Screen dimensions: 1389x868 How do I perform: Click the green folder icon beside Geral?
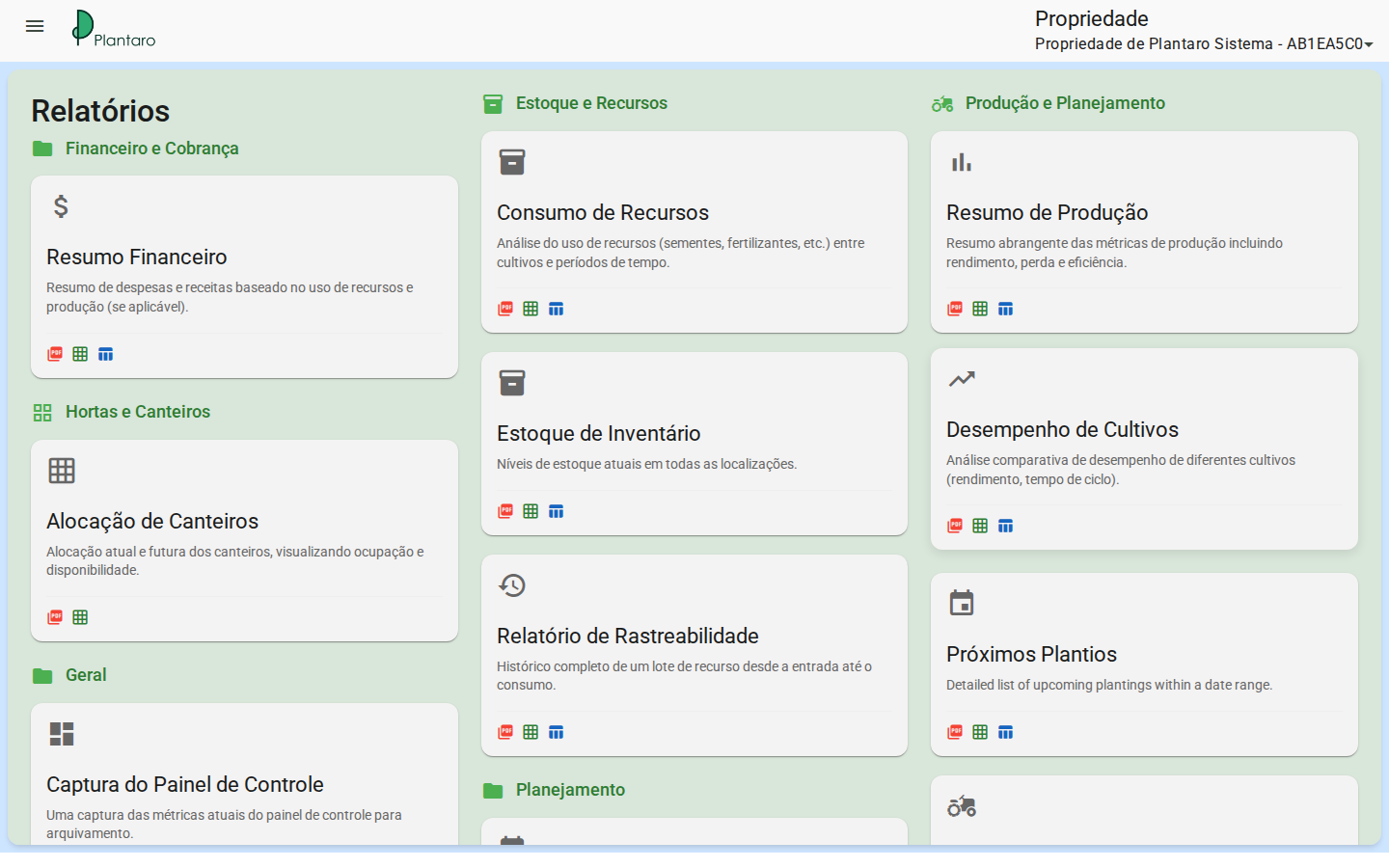42,676
